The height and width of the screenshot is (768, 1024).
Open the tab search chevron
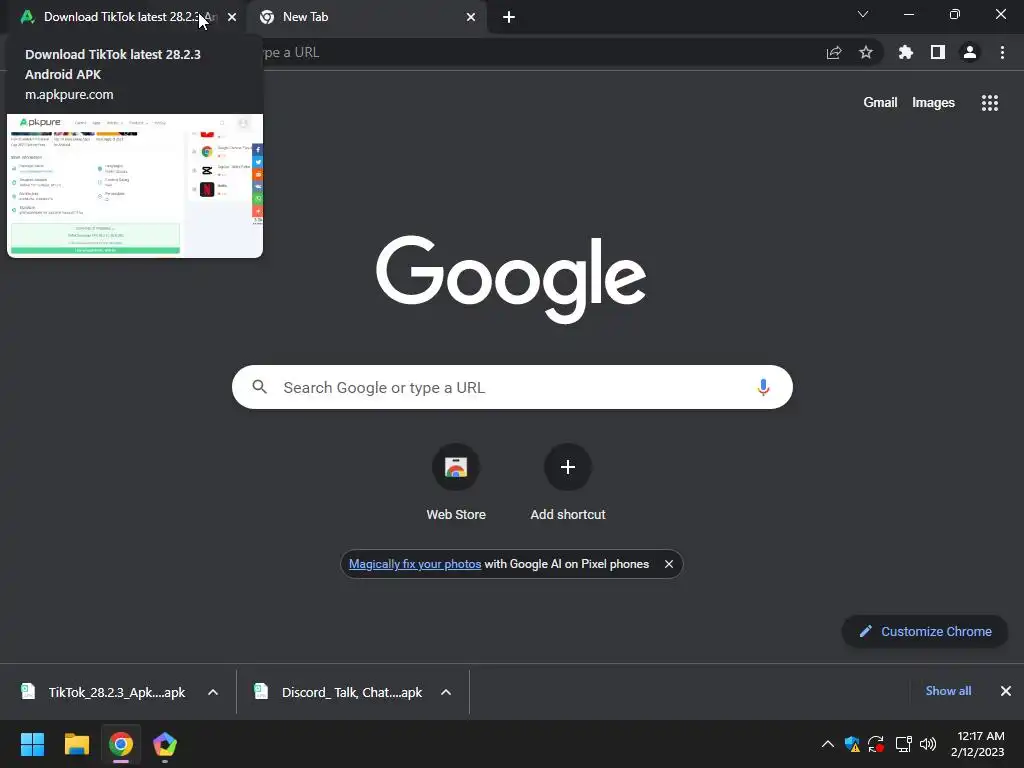863,14
